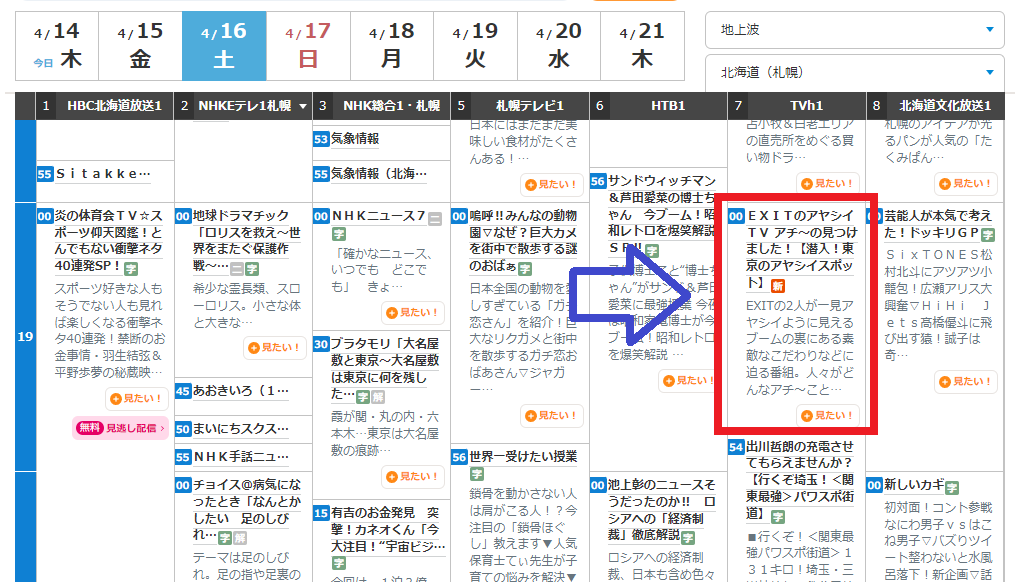Select the 4/14 Thursday date tab
Screen dimensions: 1016x582
pyautogui.click(x=57, y=46)
